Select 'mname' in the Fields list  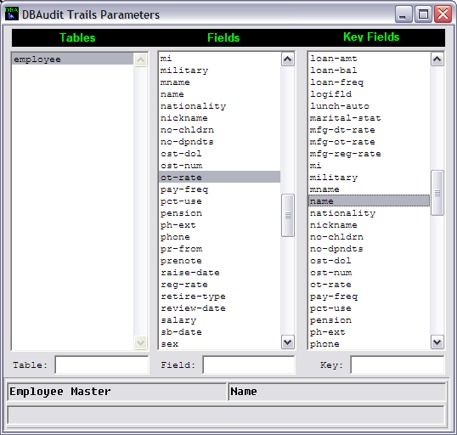point(220,82)
